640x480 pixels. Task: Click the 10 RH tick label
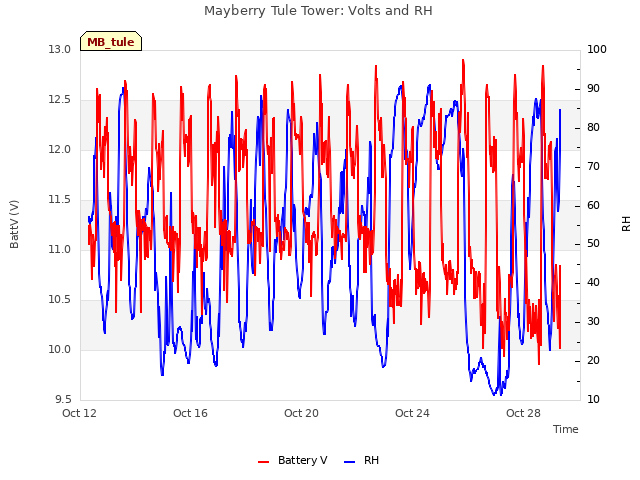593,399
